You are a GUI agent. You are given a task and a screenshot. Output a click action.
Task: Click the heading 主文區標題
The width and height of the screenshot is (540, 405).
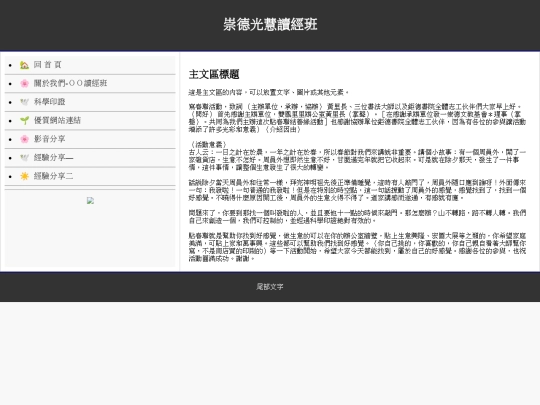click(x=214, y=74)
